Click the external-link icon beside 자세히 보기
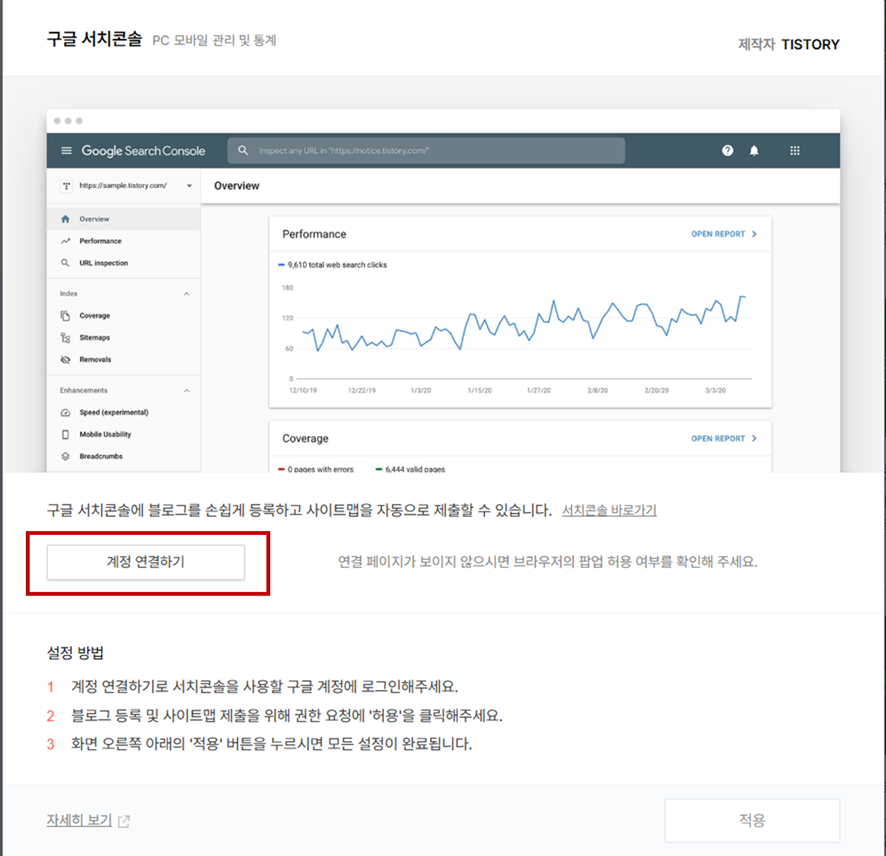This screenshot has width=886, height=856. (x=124, y=821)
